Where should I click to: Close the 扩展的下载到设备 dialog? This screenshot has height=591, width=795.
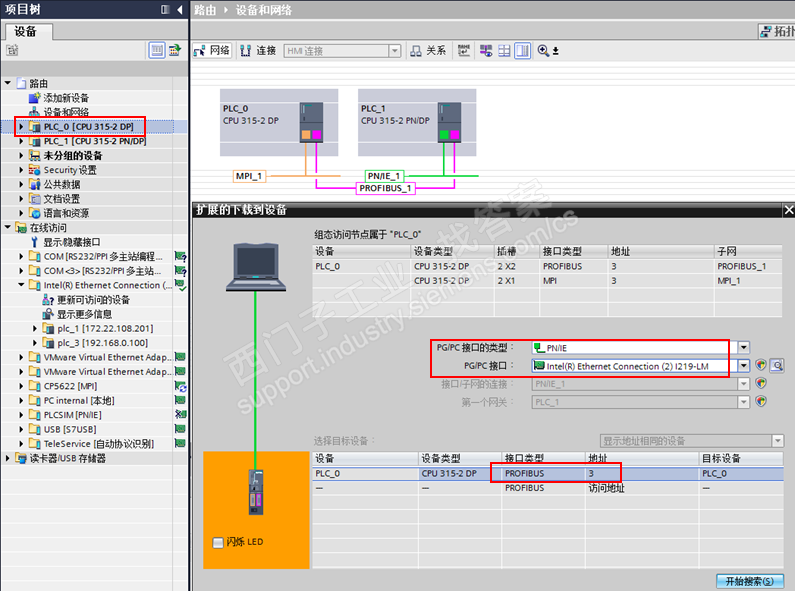pyautogui.click(x=789, y=210)
